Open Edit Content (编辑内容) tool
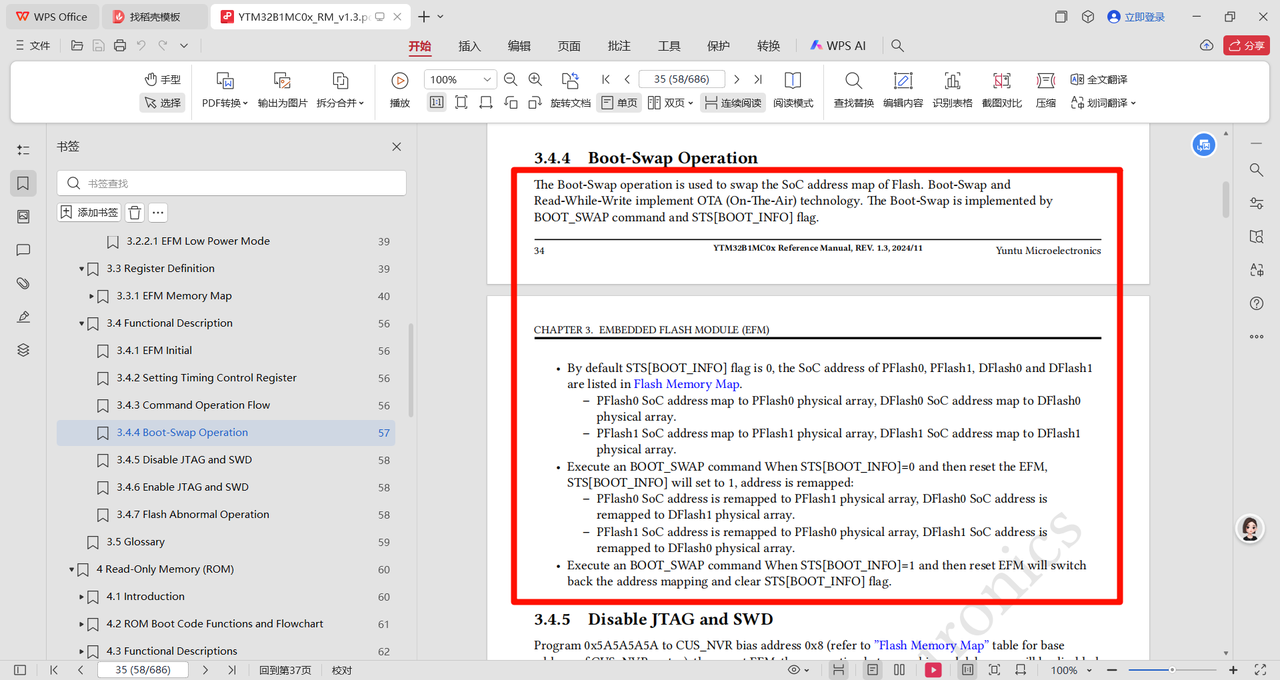Viewport: 1280px width, 680px height. pyautogui.click(x=903, y=89)
